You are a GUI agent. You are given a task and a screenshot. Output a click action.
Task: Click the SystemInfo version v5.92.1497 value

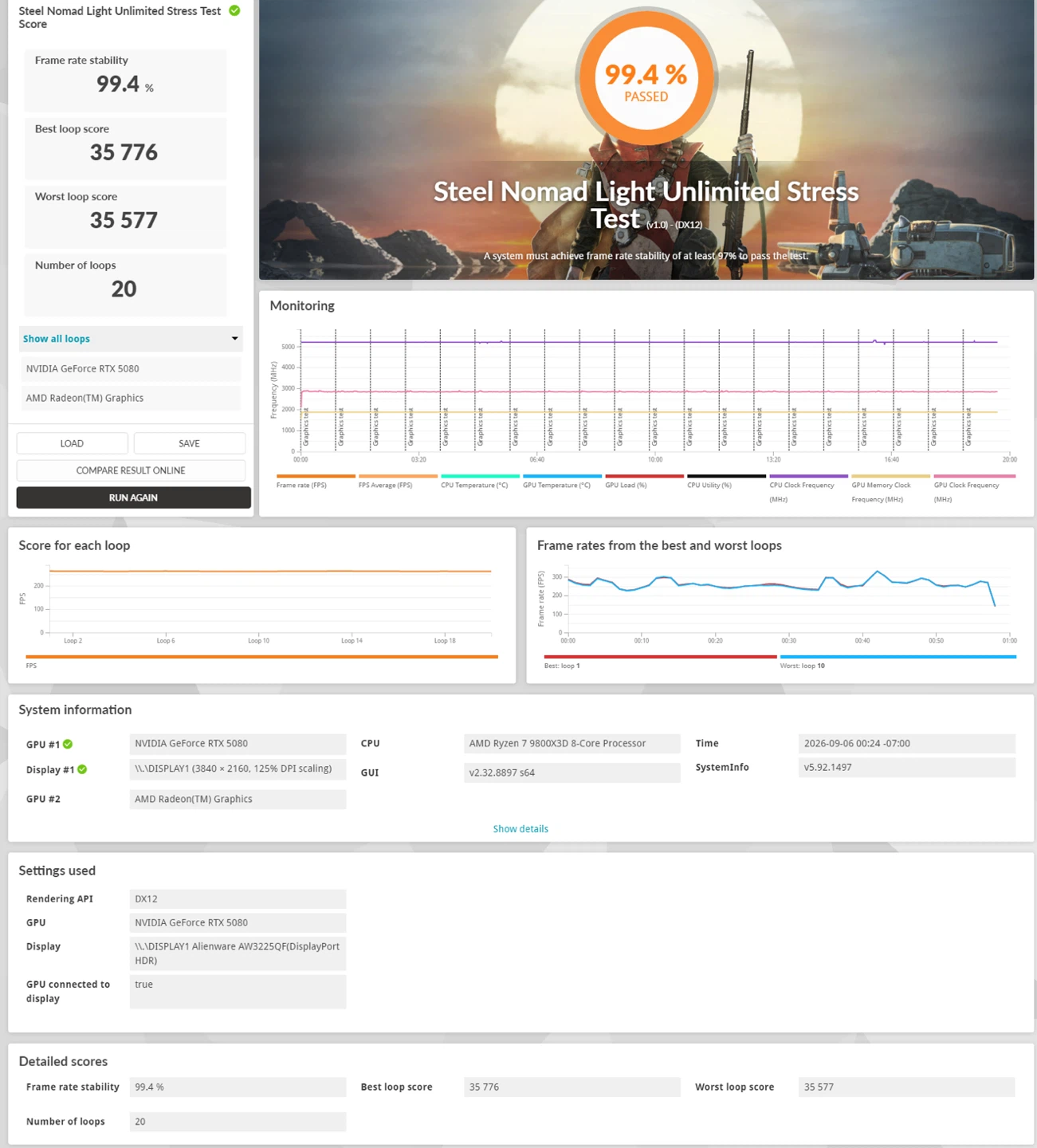tap(907, 767)
